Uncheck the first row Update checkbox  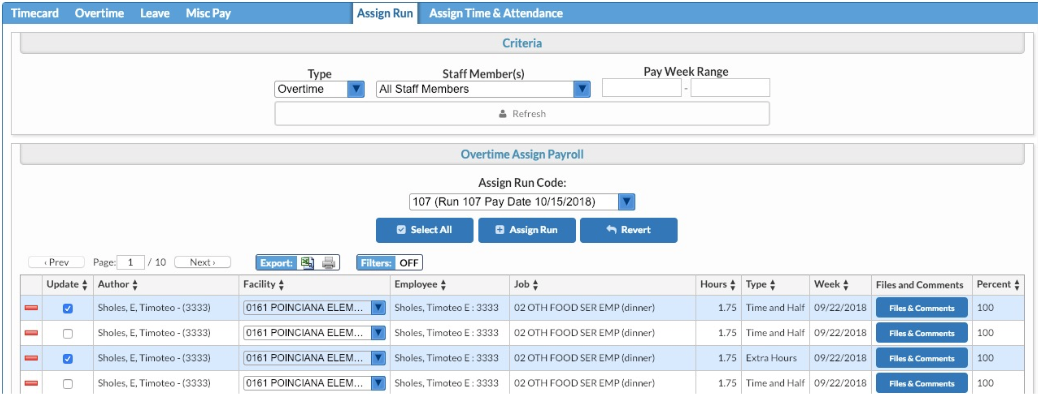click(x=68, y=308)
